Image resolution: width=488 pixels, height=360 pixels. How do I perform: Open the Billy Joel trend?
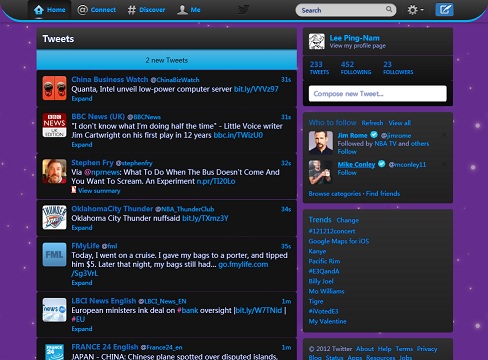pyautogui.click(x=321, y=281)
